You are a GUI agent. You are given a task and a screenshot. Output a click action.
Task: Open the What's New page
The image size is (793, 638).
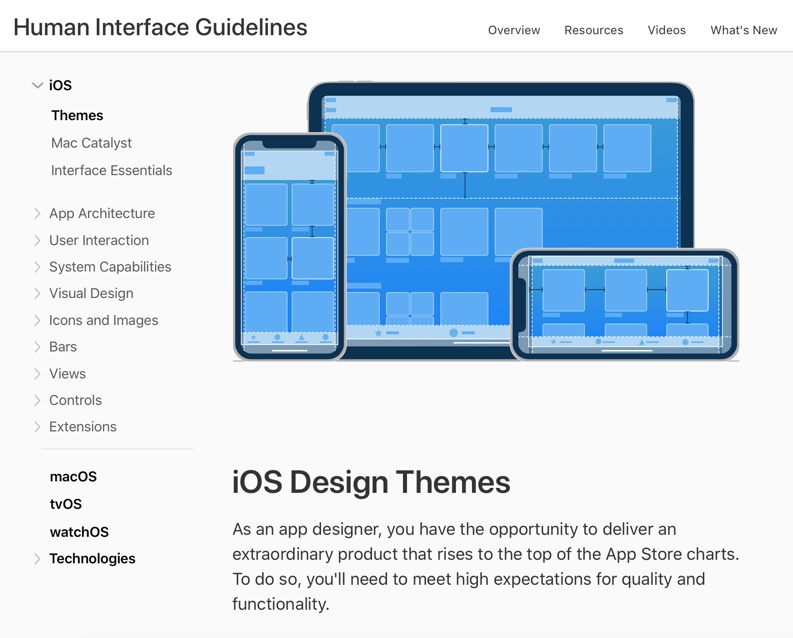click(x=743, y=30)
